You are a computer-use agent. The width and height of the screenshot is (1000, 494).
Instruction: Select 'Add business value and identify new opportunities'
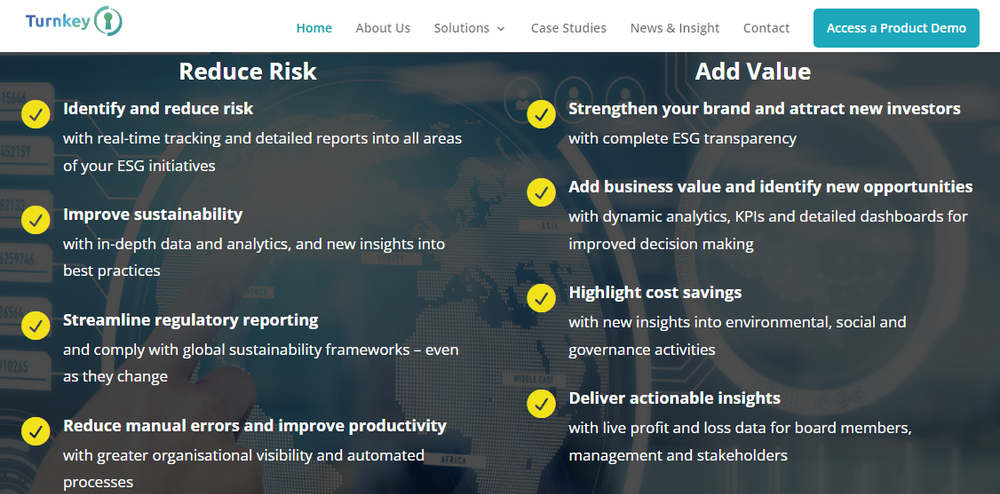click(x=770, y=187)
